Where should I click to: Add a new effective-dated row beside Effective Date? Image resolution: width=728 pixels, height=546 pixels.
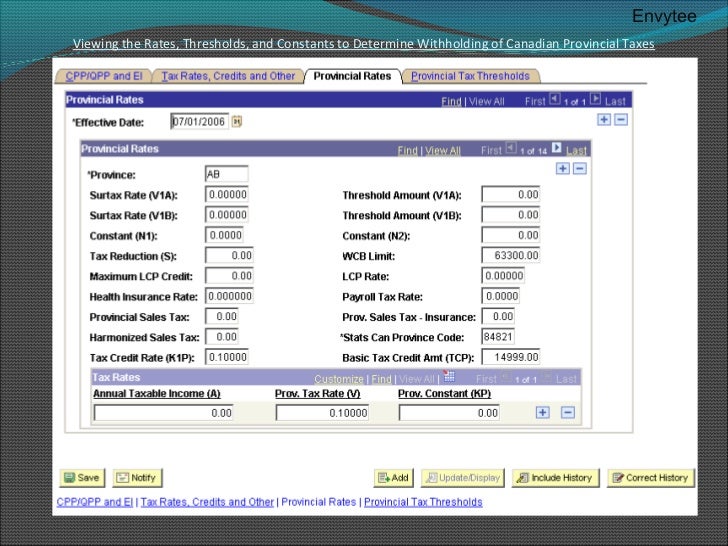(604, 120)
